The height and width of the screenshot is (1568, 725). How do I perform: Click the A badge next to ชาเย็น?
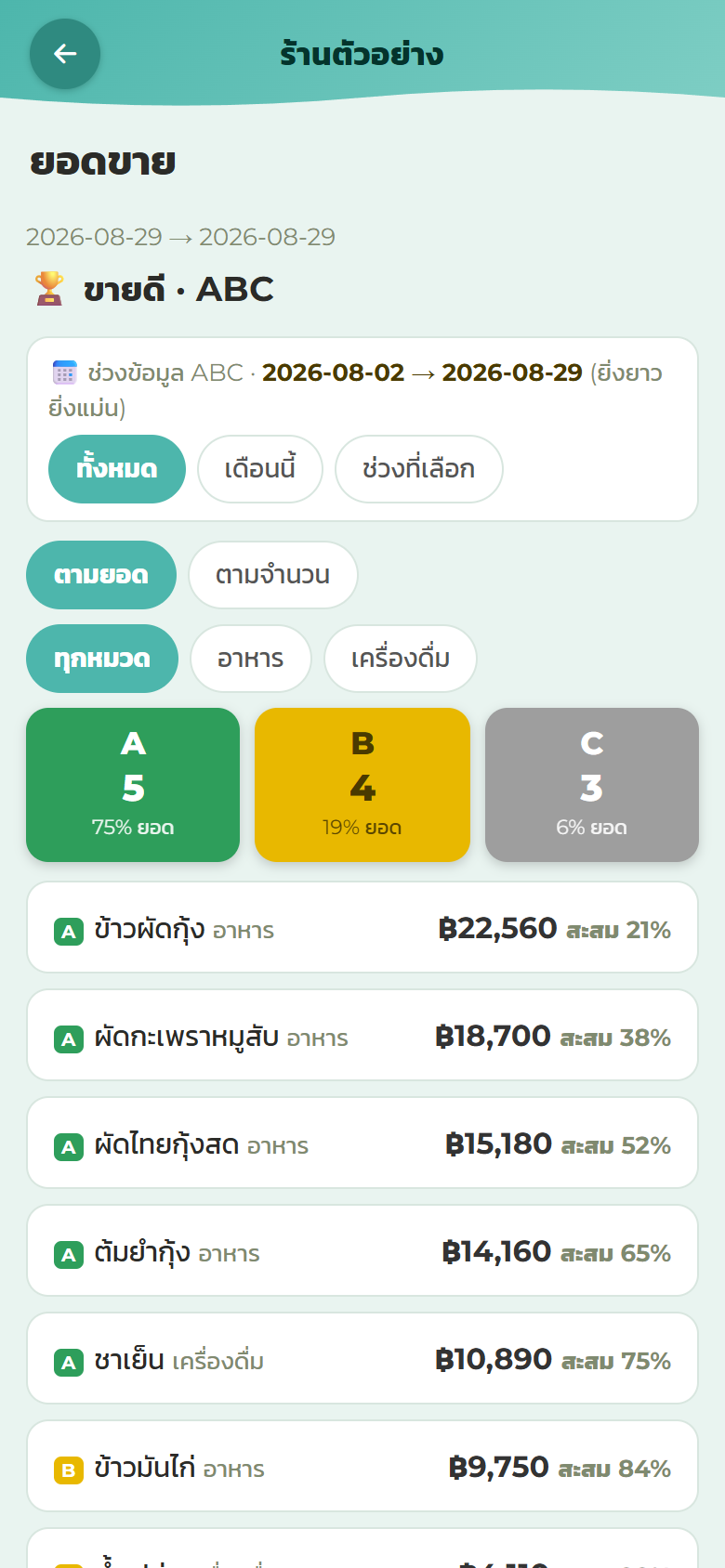(x=69, y=1362)
